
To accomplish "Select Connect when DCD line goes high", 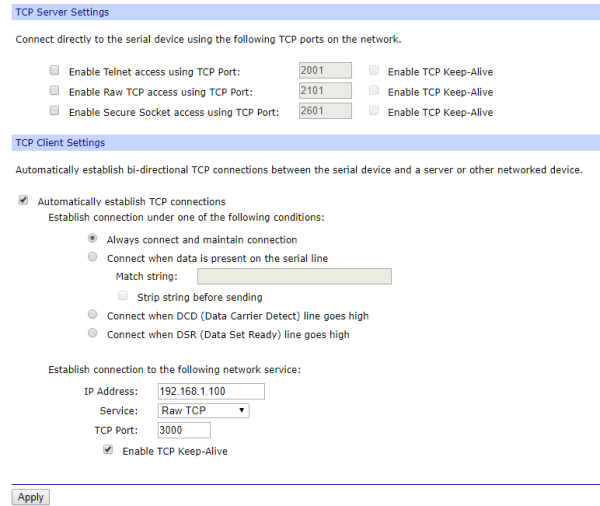I will (x=92, y=314).
